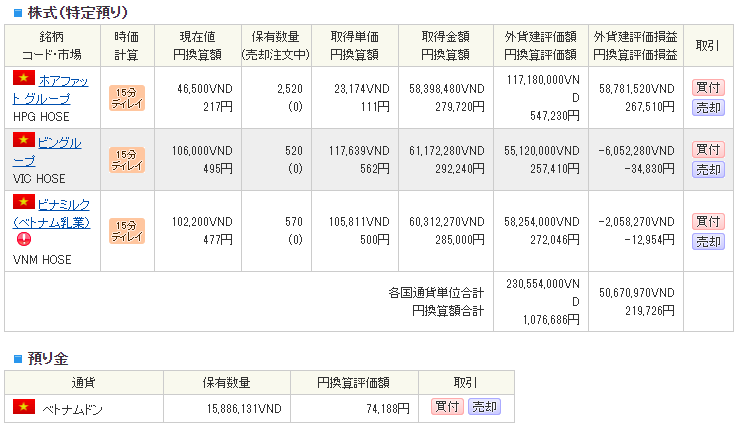Viewport: 740px width, 432px height.
Task: Click the 外貨建評価額 column header
Action: (540, 45)
